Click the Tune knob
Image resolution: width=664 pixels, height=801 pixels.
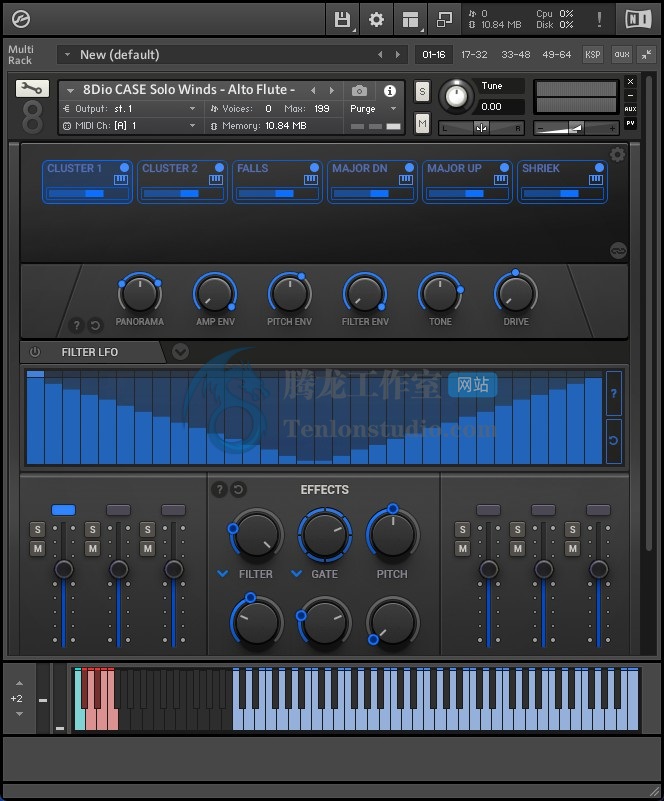point(456,96)
